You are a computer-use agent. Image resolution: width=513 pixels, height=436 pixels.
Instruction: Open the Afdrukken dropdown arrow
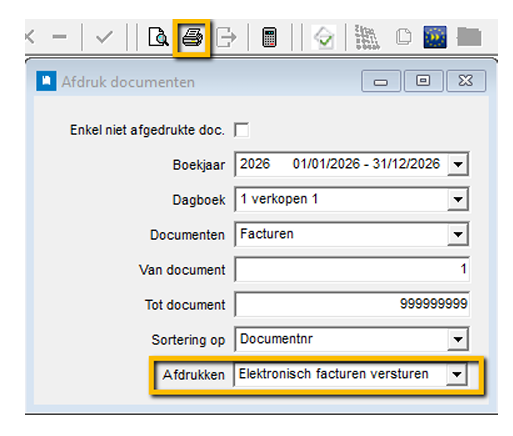tap(457, 374)
